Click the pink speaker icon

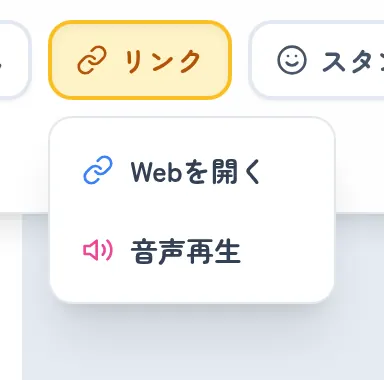click(x=98, y=250)
